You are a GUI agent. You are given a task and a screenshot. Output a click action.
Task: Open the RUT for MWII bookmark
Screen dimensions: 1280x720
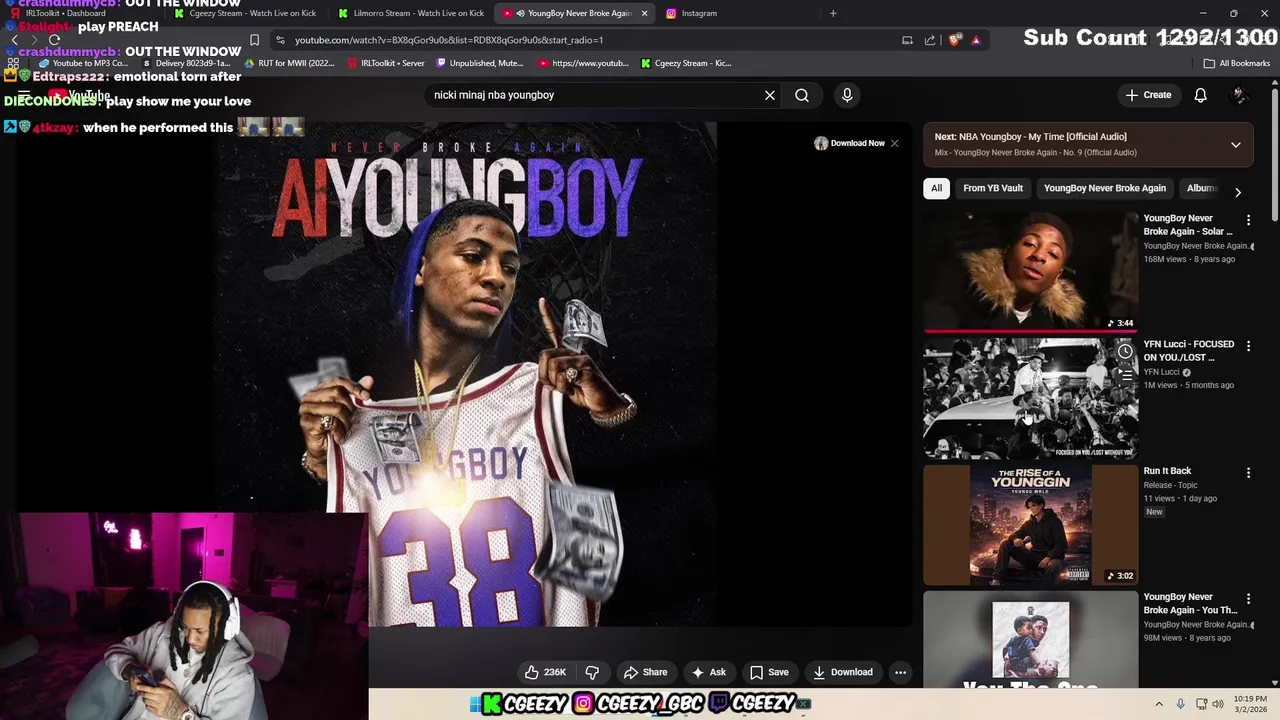pos(289,63)
